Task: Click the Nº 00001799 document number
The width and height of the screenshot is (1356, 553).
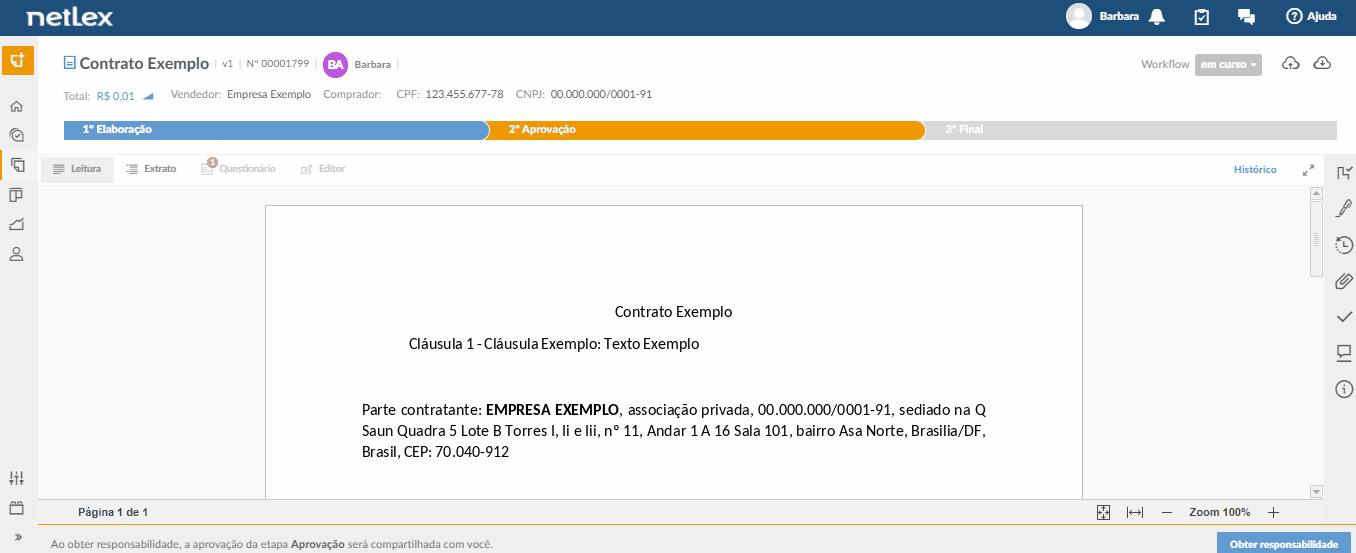Action: click(277, 64)
